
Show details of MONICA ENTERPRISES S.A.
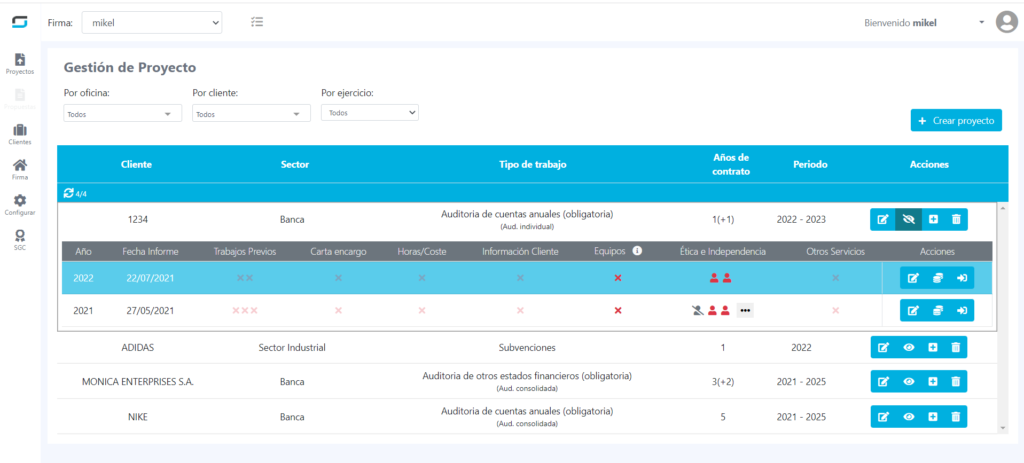click(x=908, y=381)
